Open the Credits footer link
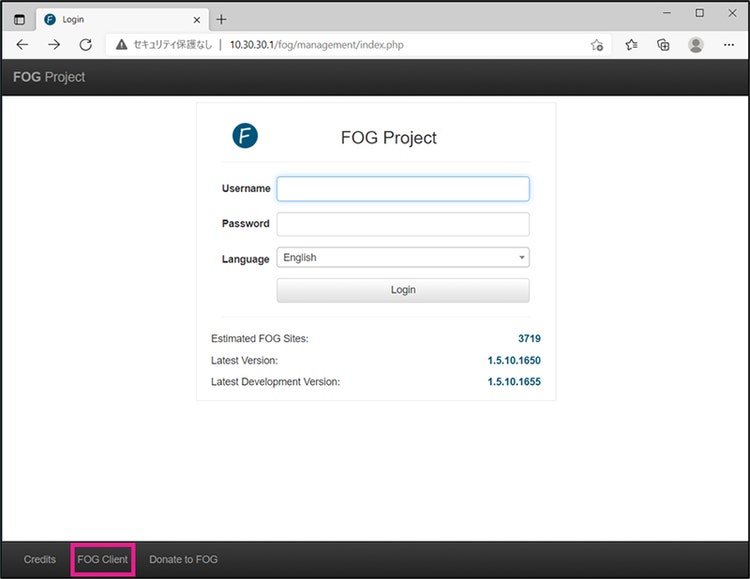750x579 pixels. (x=40, y=559)
